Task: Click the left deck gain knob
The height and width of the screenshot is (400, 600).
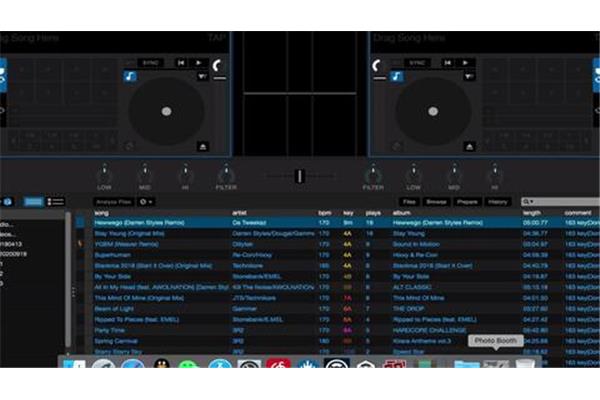Action: (218, 65)
